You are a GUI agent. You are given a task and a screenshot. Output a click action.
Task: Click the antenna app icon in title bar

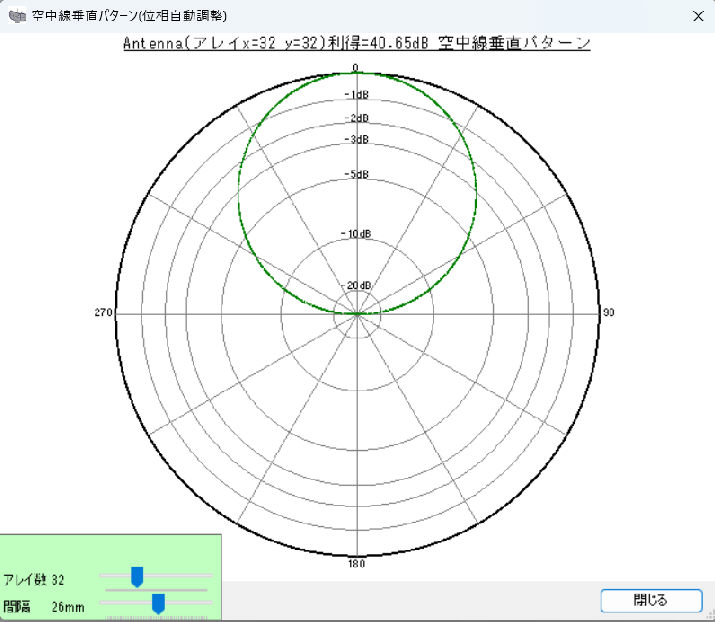(x=16, y=16)
